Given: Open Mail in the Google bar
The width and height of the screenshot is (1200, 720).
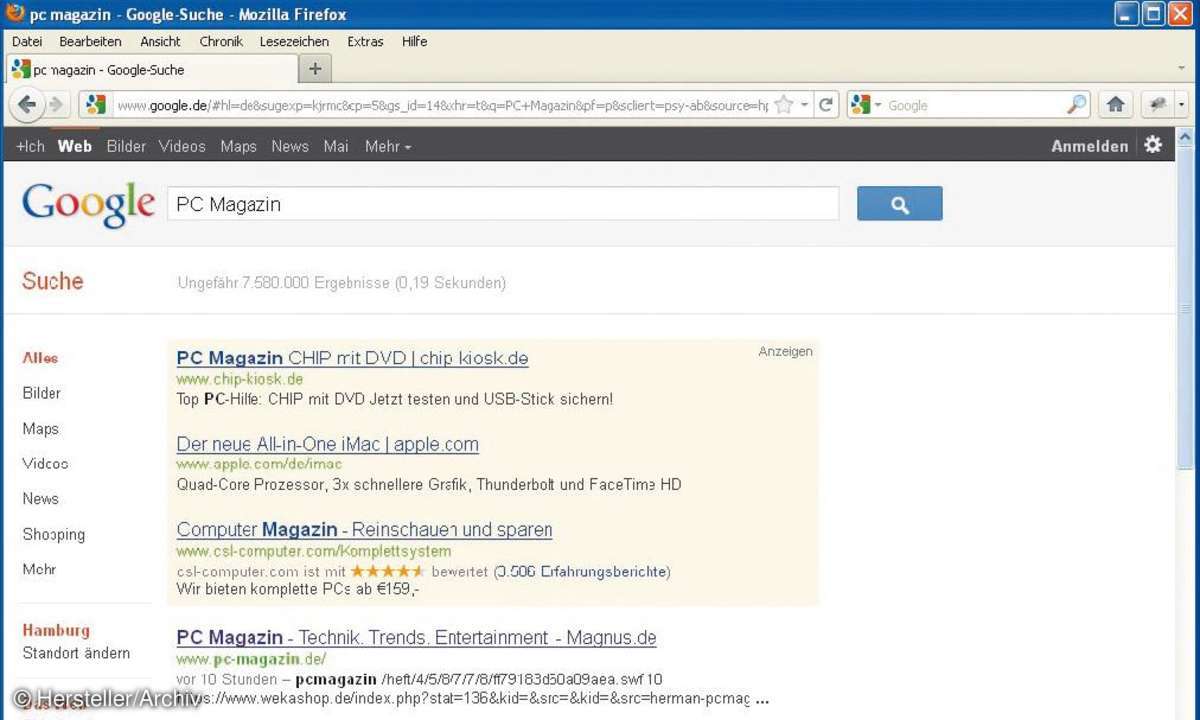Looking at the screenshot, I should click(x=336, y=146).
